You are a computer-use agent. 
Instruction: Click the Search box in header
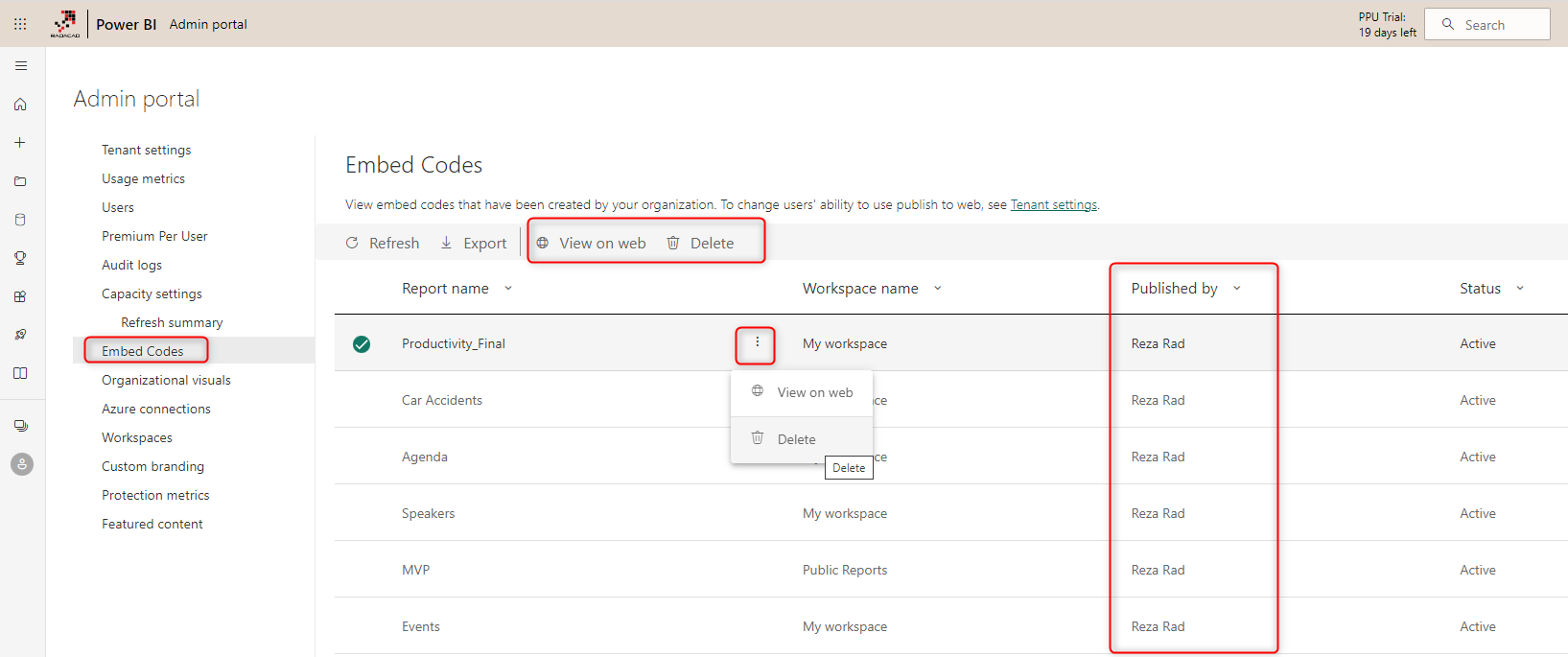[1486, 25]
